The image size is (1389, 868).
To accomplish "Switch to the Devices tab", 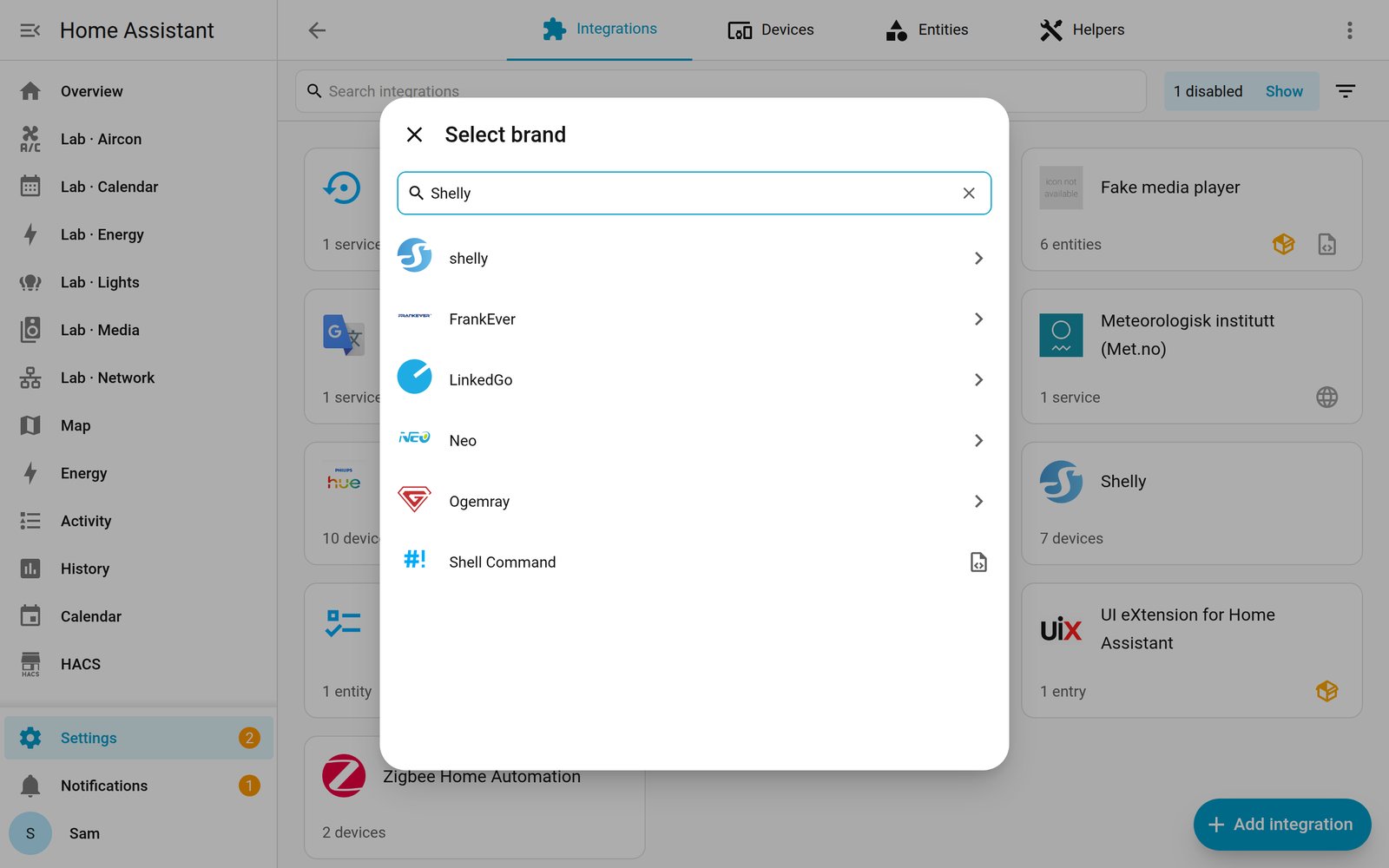I will (x=771, y=30).
